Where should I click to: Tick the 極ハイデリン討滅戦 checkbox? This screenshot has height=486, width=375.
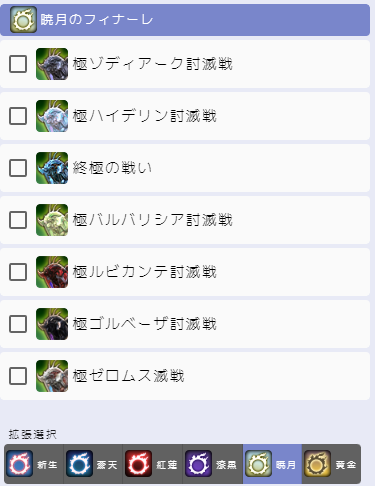(18, 116)
